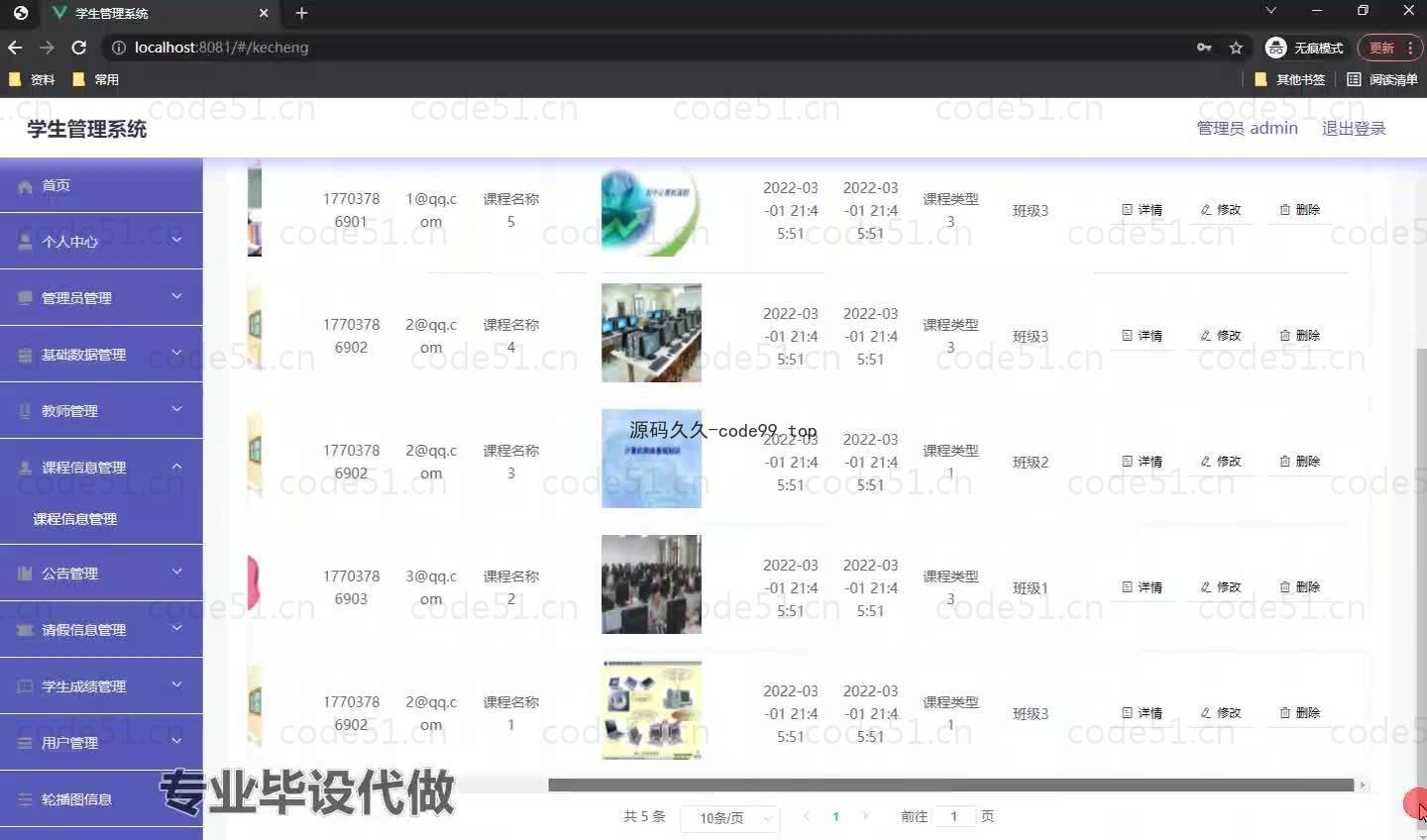
Task: Reload the page with the refresh icon
Action: pos(79,48)
